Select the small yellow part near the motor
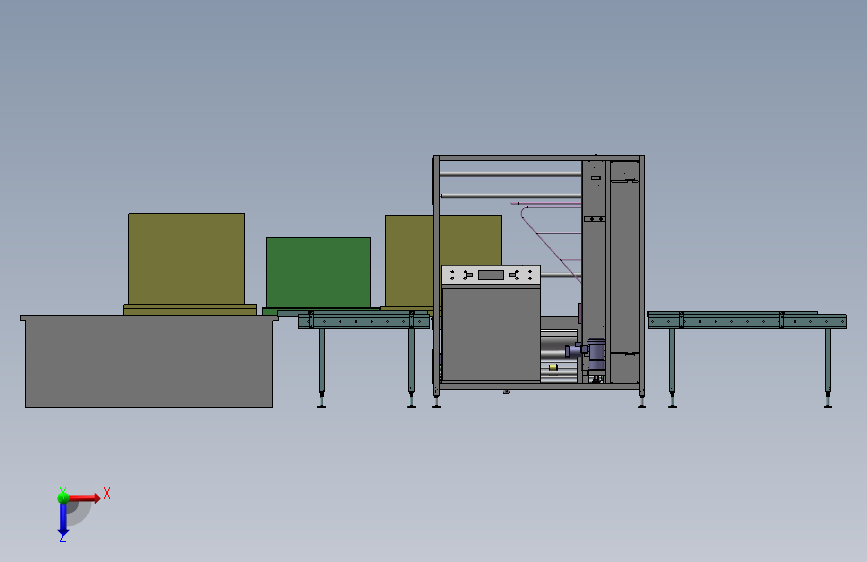867x562 pixels. (553, 367)
